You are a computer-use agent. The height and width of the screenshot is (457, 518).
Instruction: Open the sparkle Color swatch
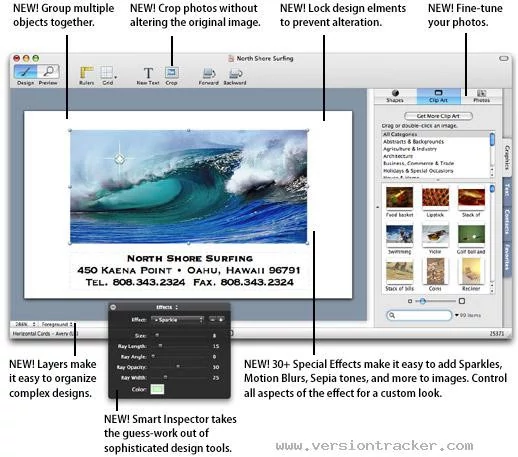click(157, 389)
